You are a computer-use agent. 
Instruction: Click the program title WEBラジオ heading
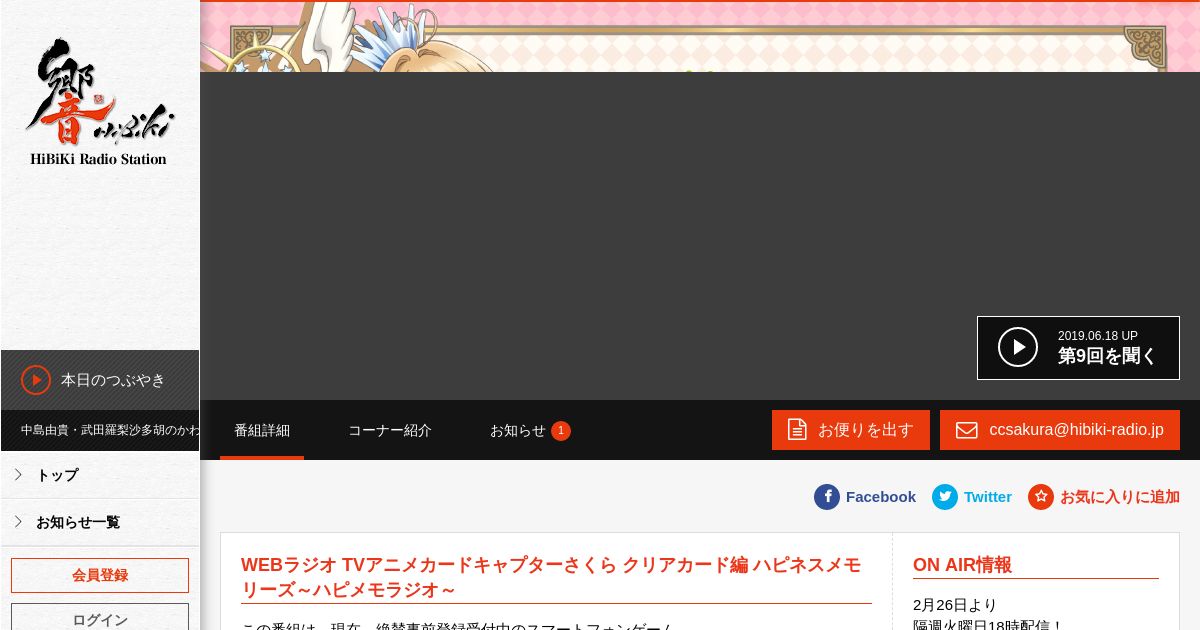[551, 577]
